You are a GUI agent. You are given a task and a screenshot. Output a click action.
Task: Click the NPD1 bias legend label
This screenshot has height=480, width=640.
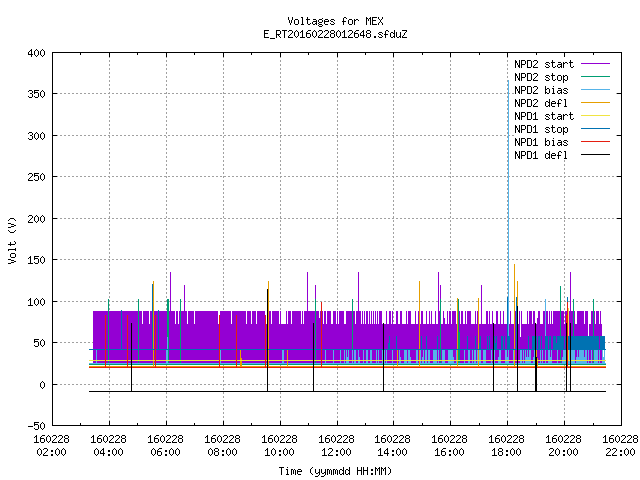click(x=541, y=142)
